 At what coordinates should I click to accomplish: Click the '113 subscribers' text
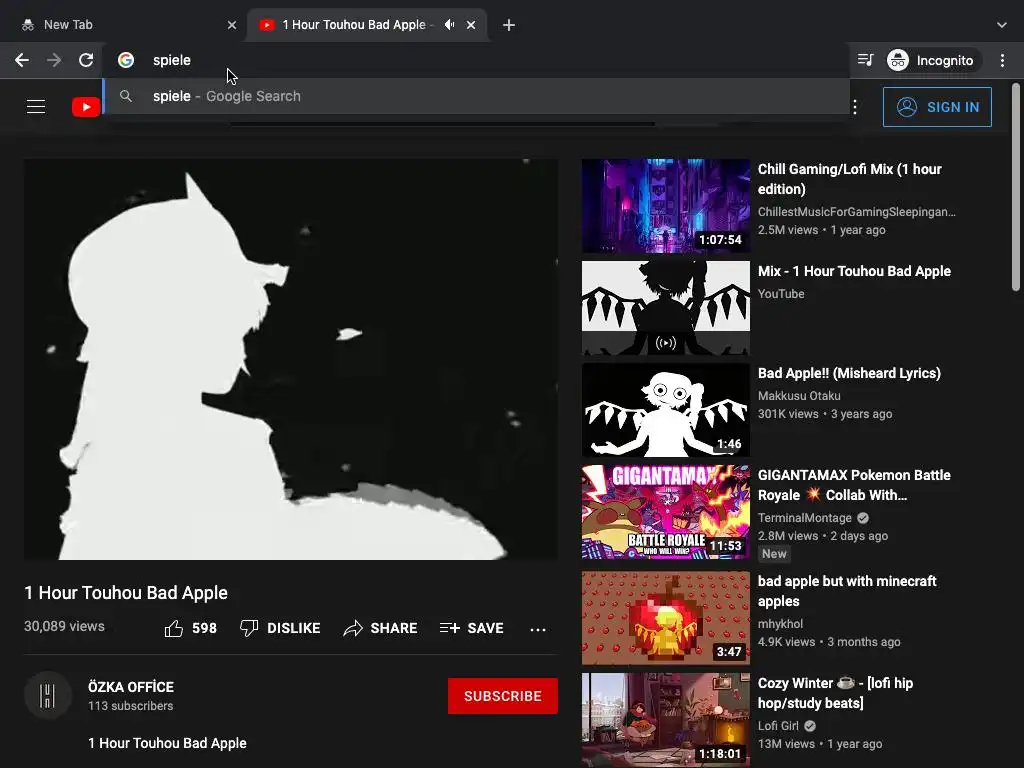tap(131, 706)
